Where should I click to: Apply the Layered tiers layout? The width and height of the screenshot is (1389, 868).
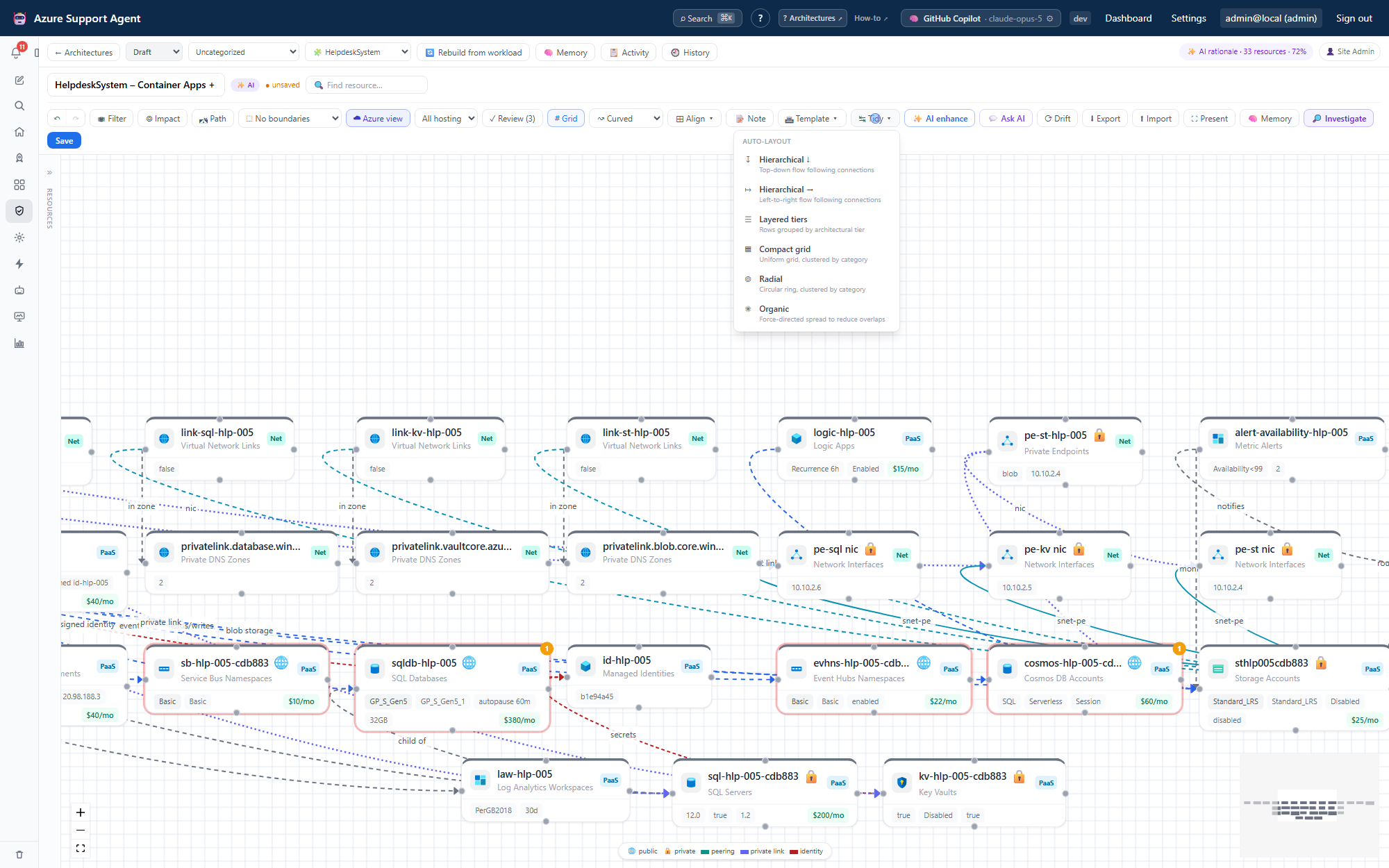point(817,224)
